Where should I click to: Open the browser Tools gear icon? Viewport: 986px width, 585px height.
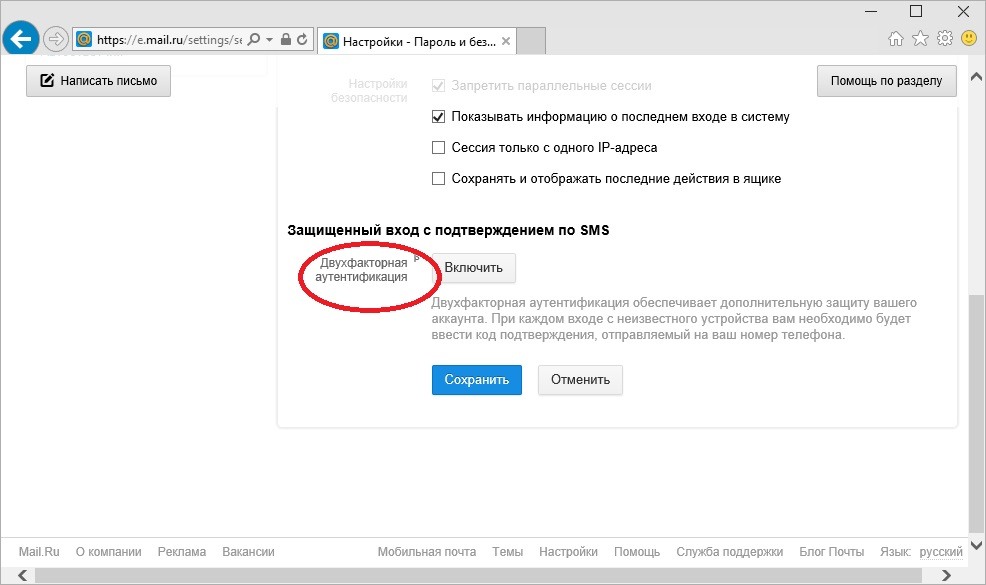tap(944, 39)
